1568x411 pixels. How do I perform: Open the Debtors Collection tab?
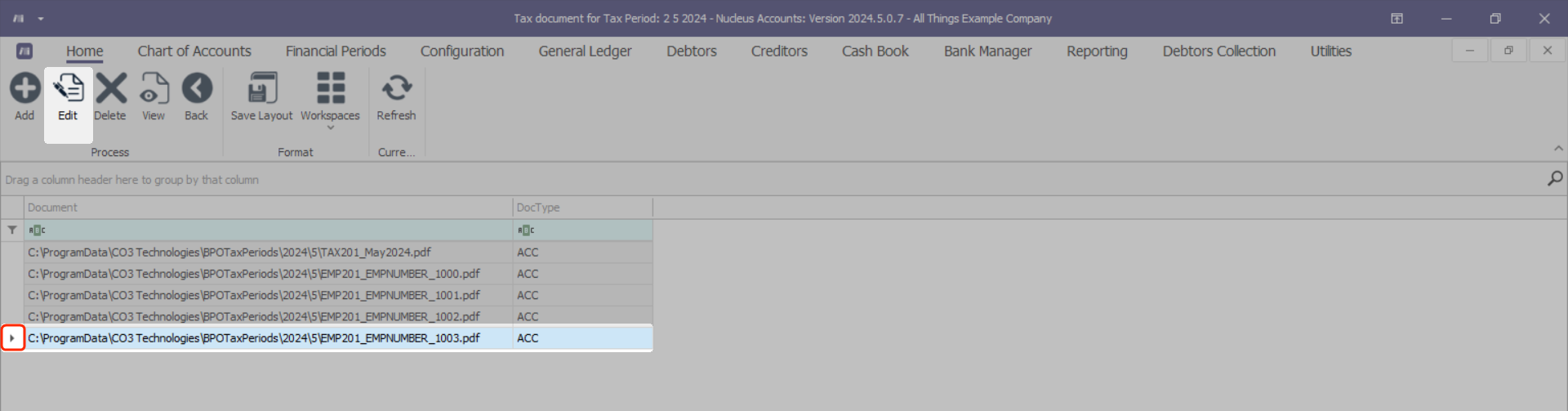click(1218, 51)
